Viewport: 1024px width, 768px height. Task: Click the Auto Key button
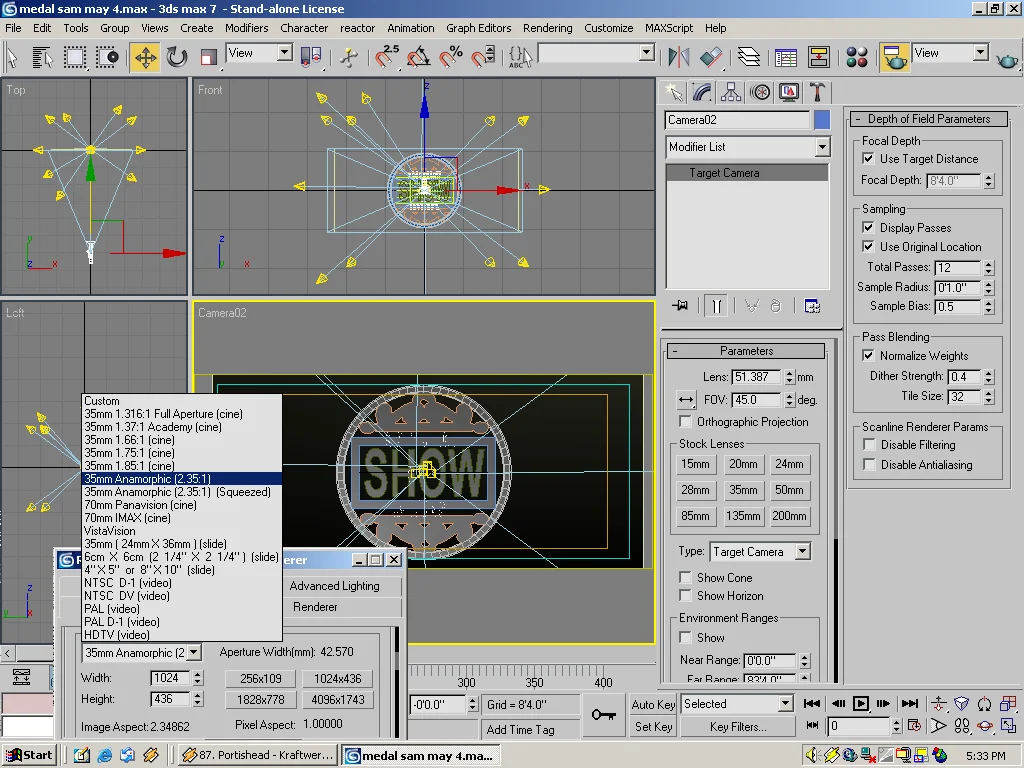tap(653, 704)
